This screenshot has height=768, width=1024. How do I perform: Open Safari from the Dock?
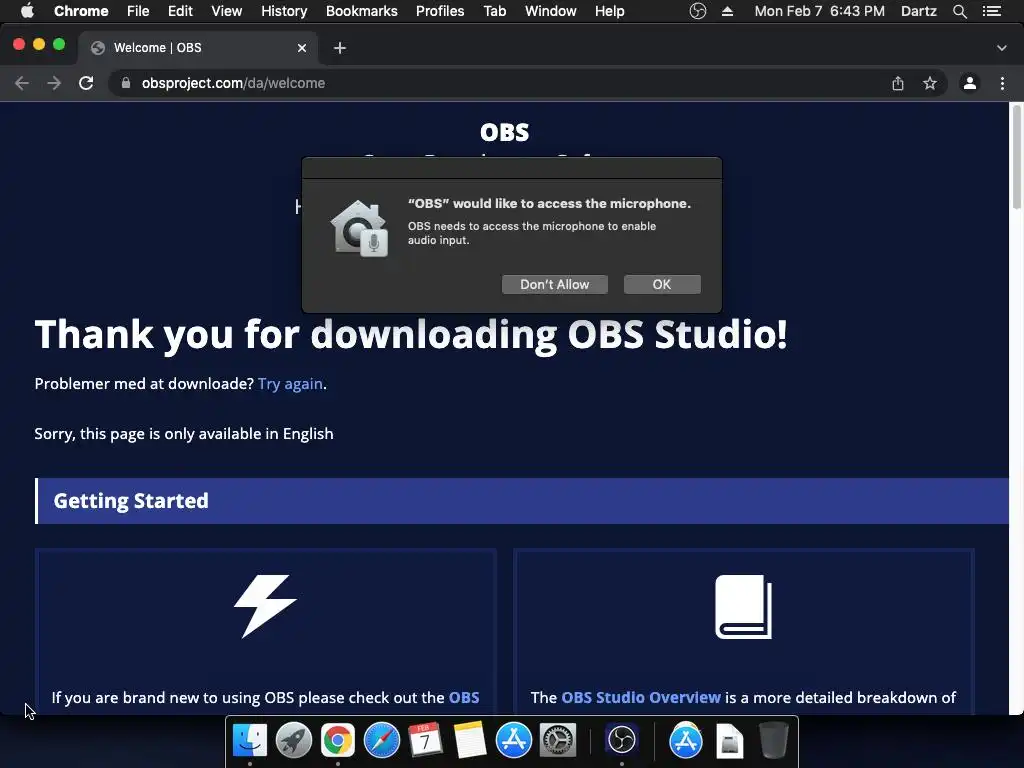click(381, 740)
